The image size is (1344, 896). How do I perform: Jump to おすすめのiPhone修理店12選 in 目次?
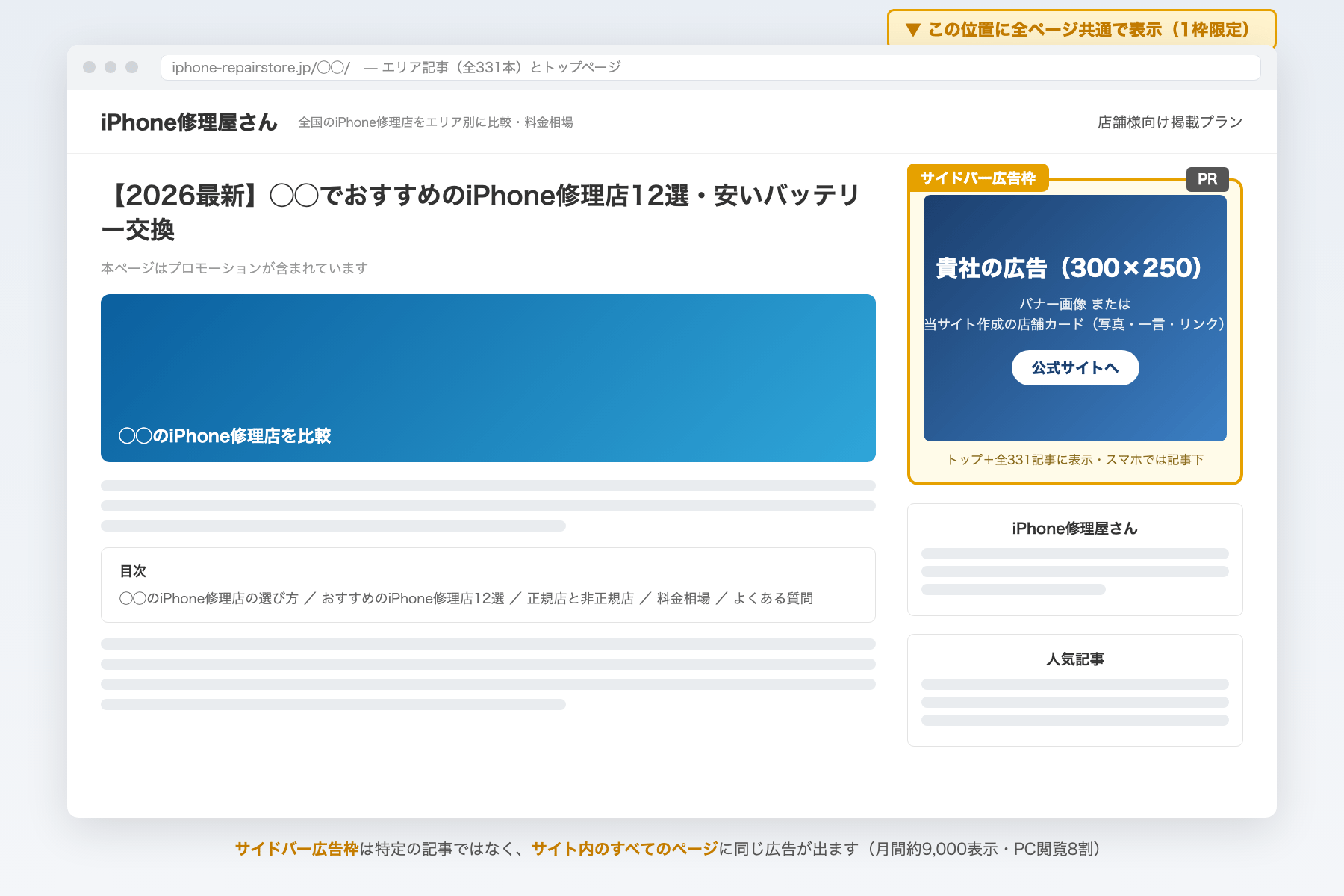coord(413,598)
